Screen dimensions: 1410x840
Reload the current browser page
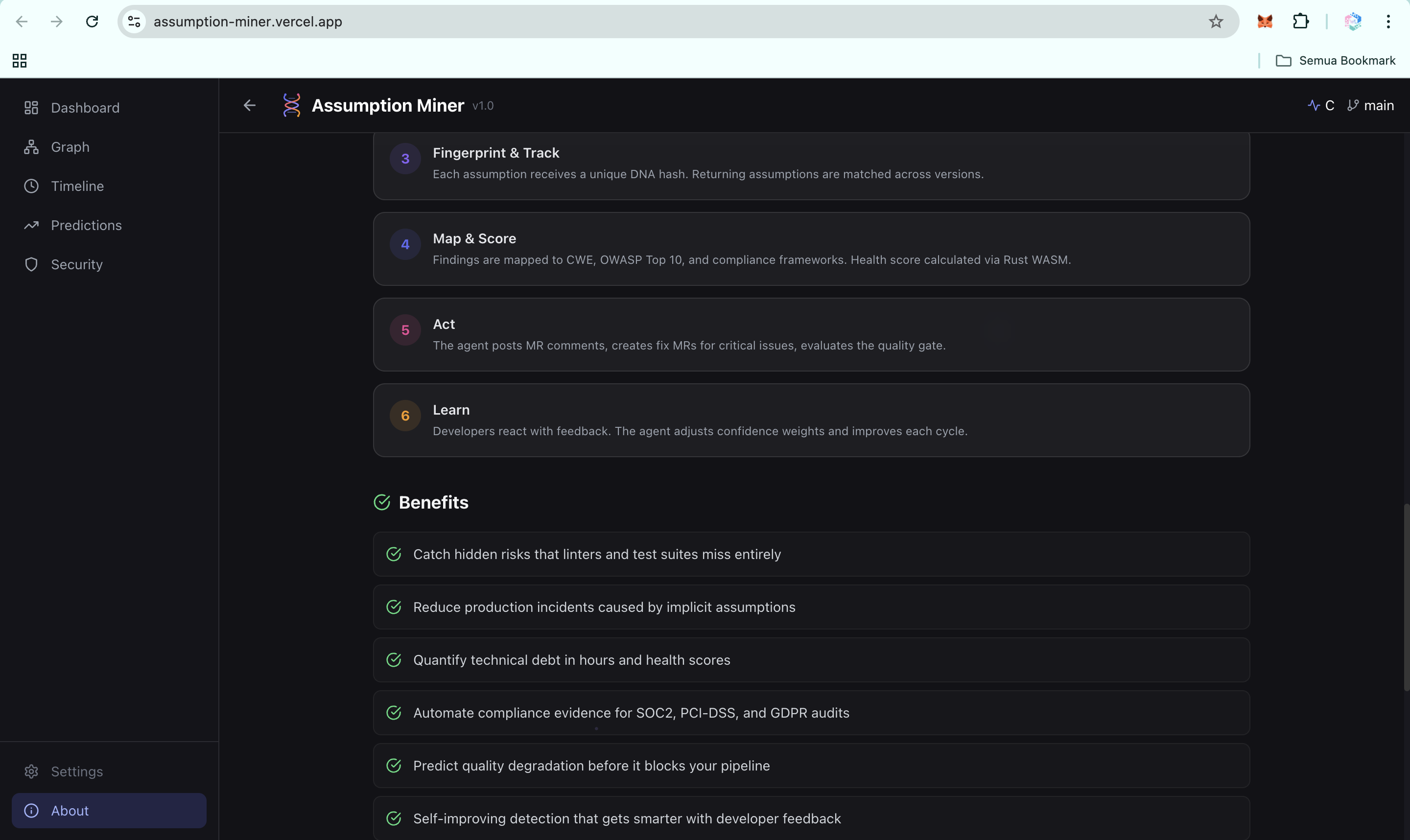[92, 22]
